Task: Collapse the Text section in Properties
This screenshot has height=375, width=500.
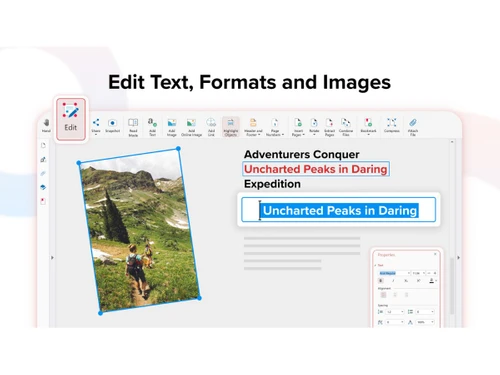Action: (x=375, y=265)
